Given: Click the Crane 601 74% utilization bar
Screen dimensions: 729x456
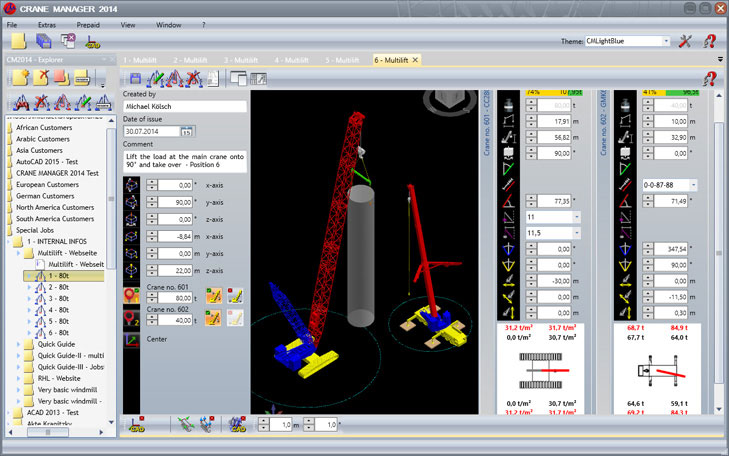Looking at the screenshot, I should click(x=554, y=93).
